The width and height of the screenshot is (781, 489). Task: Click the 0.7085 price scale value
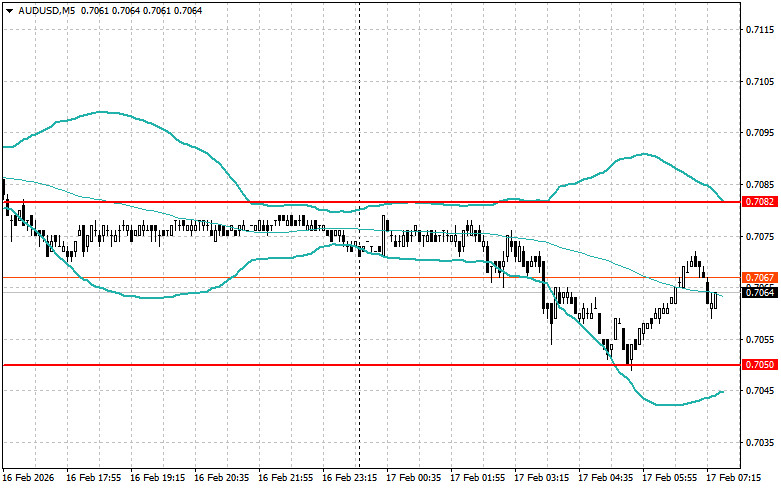coord(761,185)
